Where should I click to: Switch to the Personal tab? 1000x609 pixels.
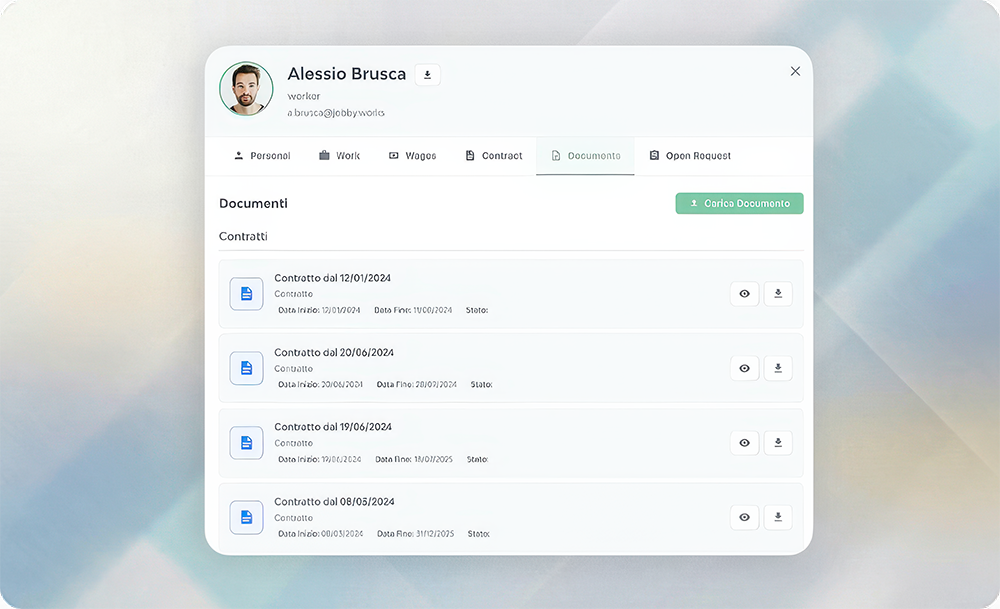[x=261, y=156]
